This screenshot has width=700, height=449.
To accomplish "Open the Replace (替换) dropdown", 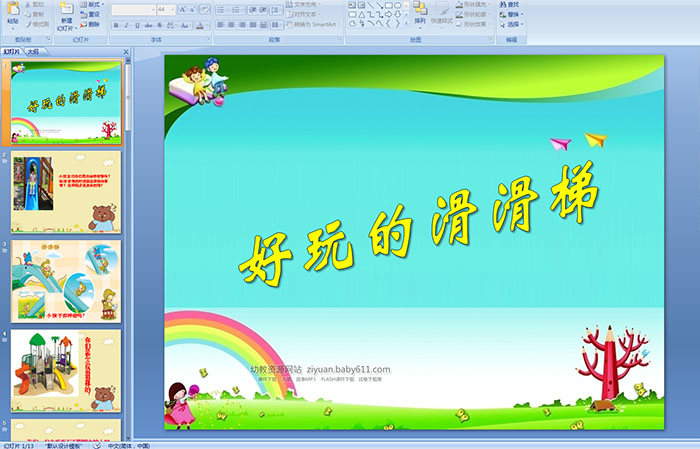I will (x=512, y=14).
